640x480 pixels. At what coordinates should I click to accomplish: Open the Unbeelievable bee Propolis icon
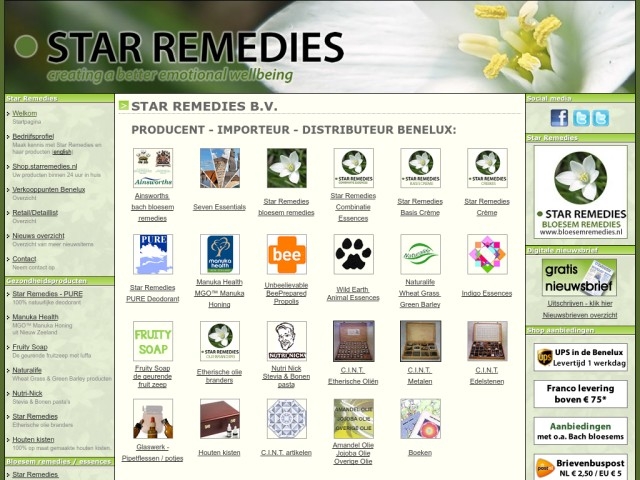point(286,254)
